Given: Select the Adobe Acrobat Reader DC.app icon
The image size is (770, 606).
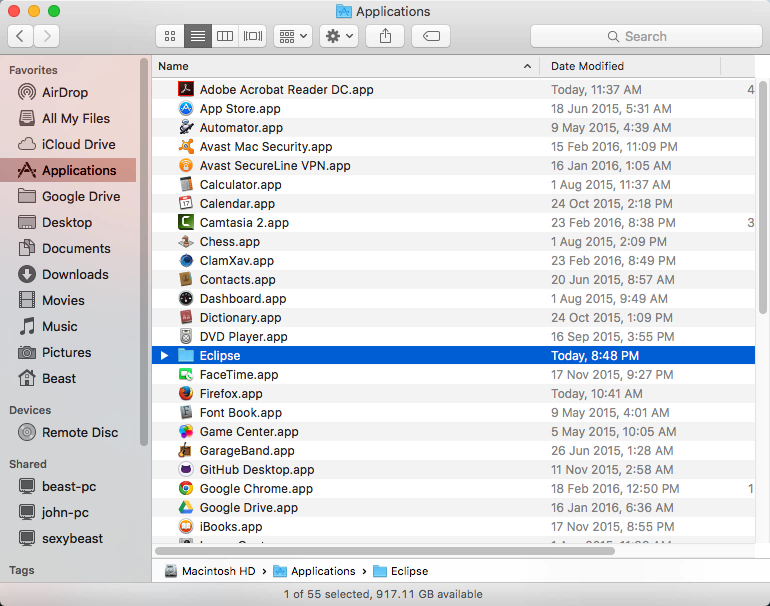Looking at the screenshot, I should coord(186,89).
